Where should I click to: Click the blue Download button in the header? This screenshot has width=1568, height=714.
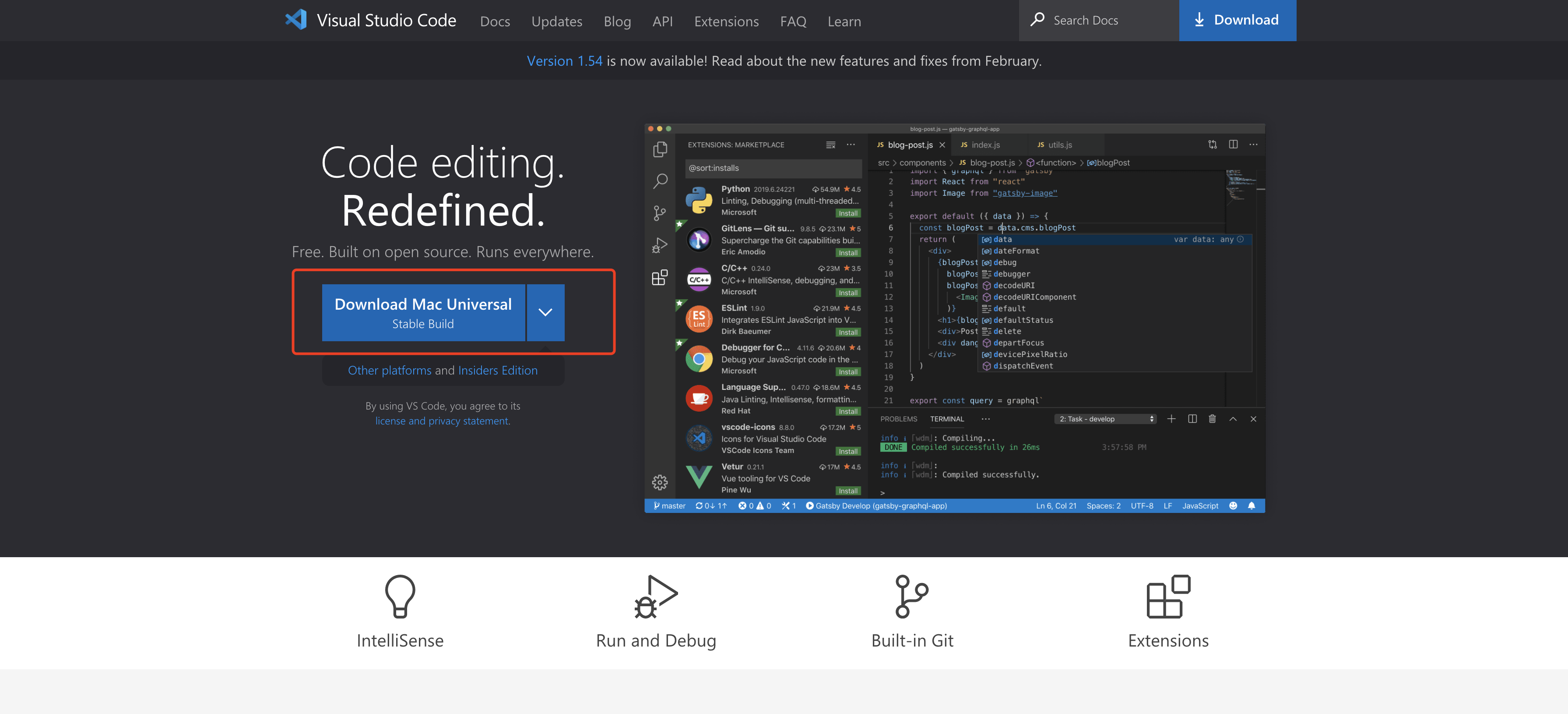(1238, 20)
